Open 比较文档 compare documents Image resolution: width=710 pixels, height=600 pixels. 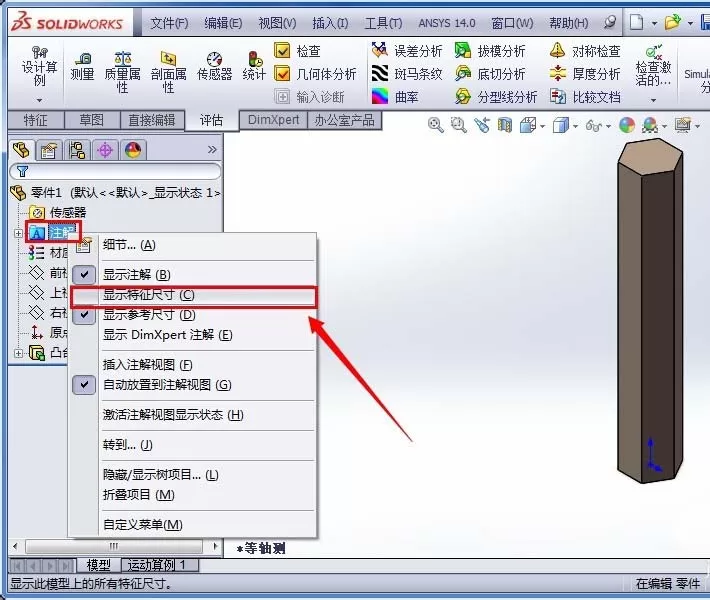coord(585,96)
